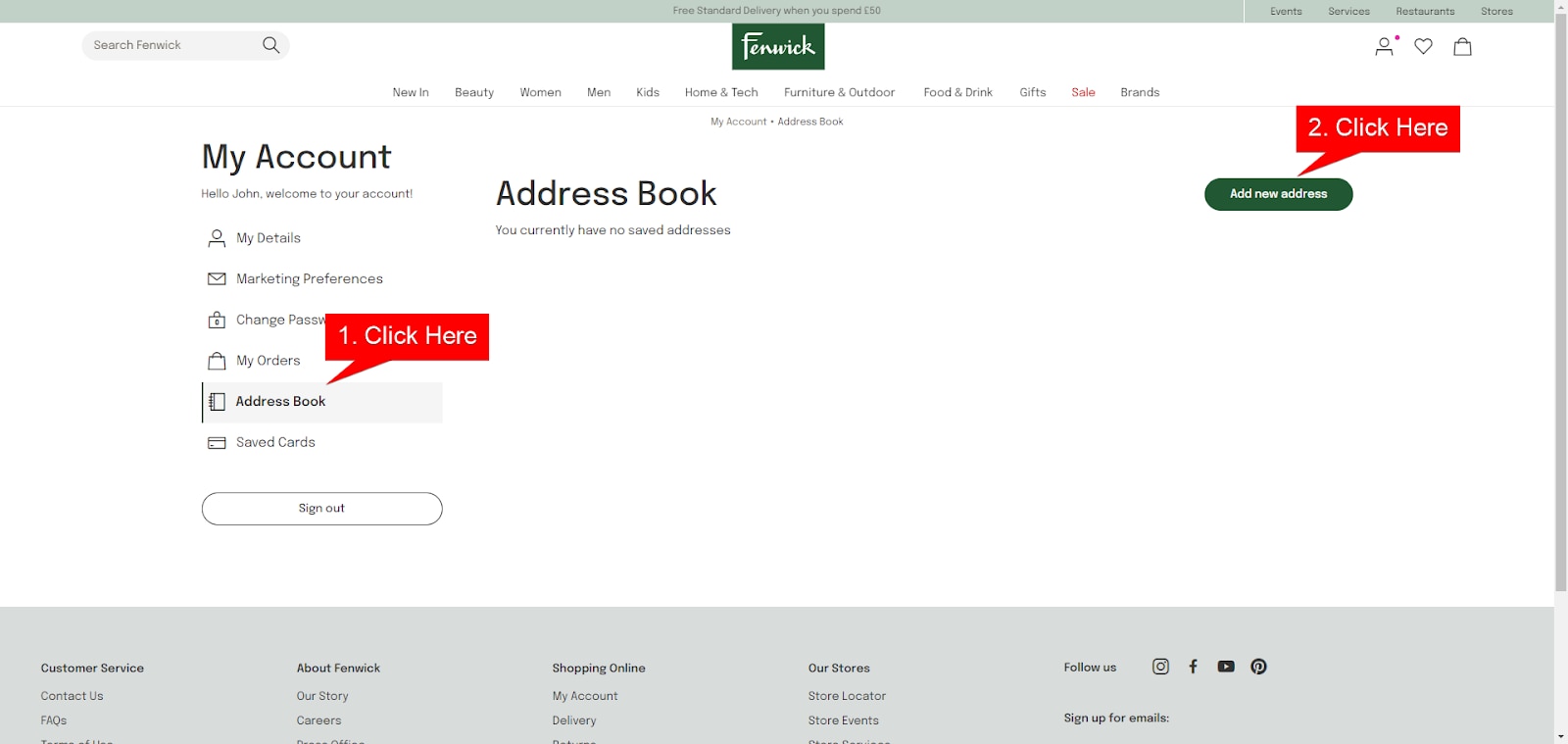Viewport: 1568px width, 744px height.
Task: Open the wishlist heart icon
Action: 1423,46
